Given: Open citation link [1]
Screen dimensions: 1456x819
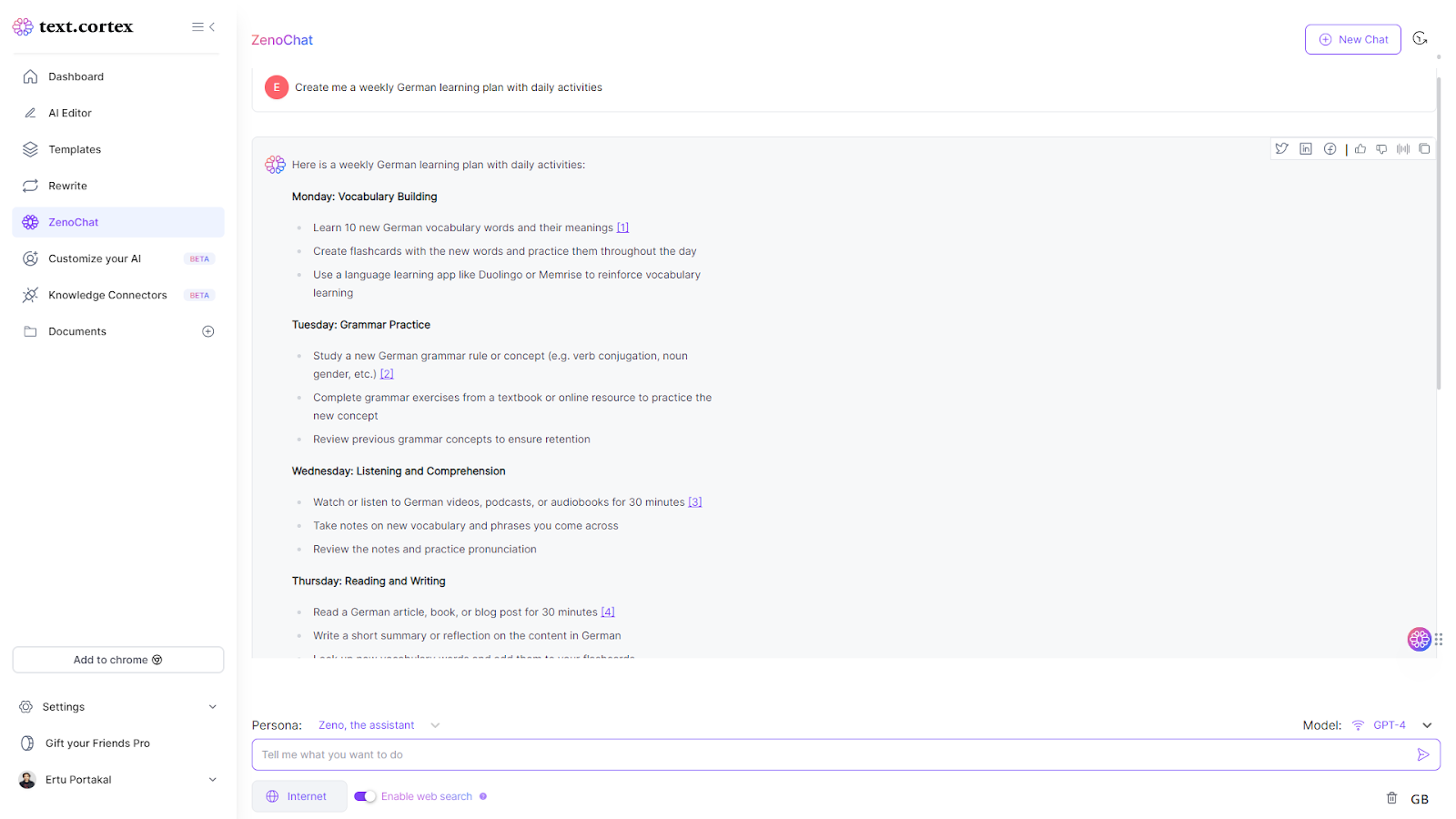Looking at the screenshot, I should [622, 228].
